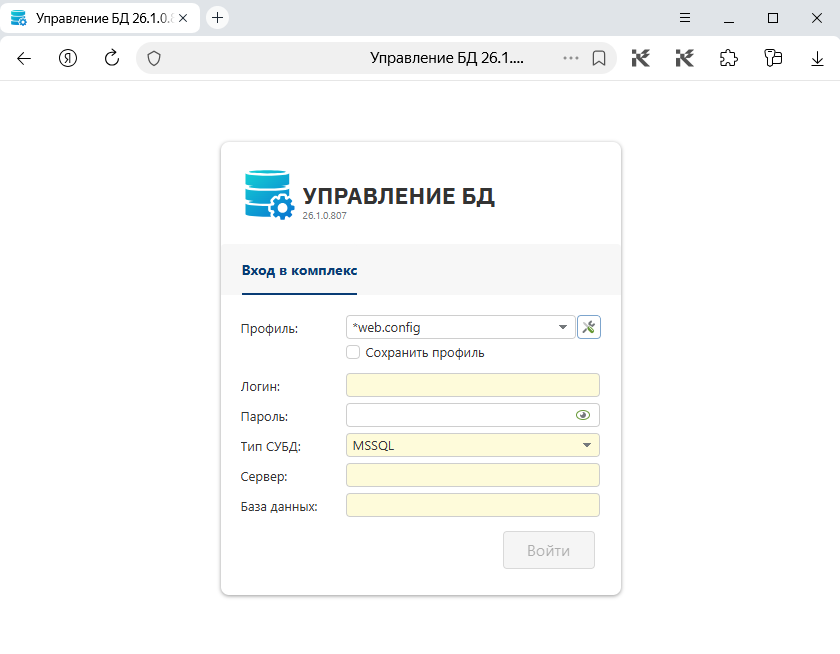Open a new browser tab

tap(218, 18)
